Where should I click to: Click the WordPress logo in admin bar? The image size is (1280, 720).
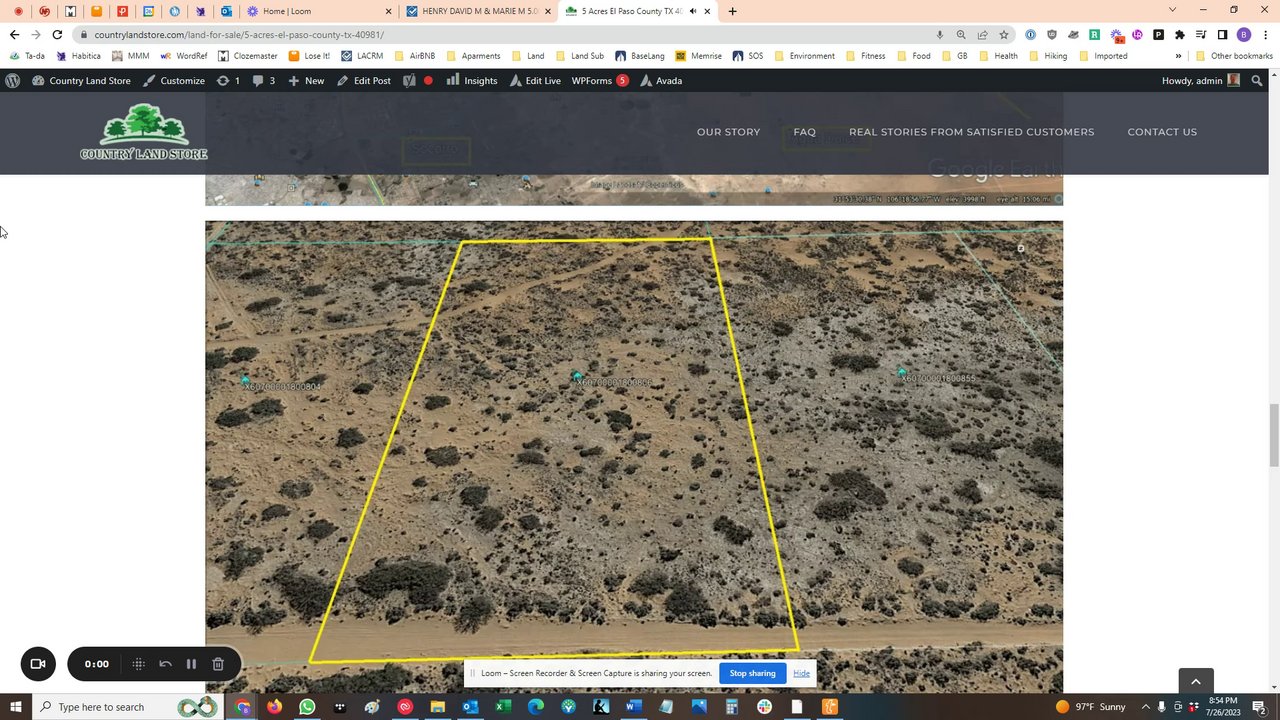tap(13, 81)
